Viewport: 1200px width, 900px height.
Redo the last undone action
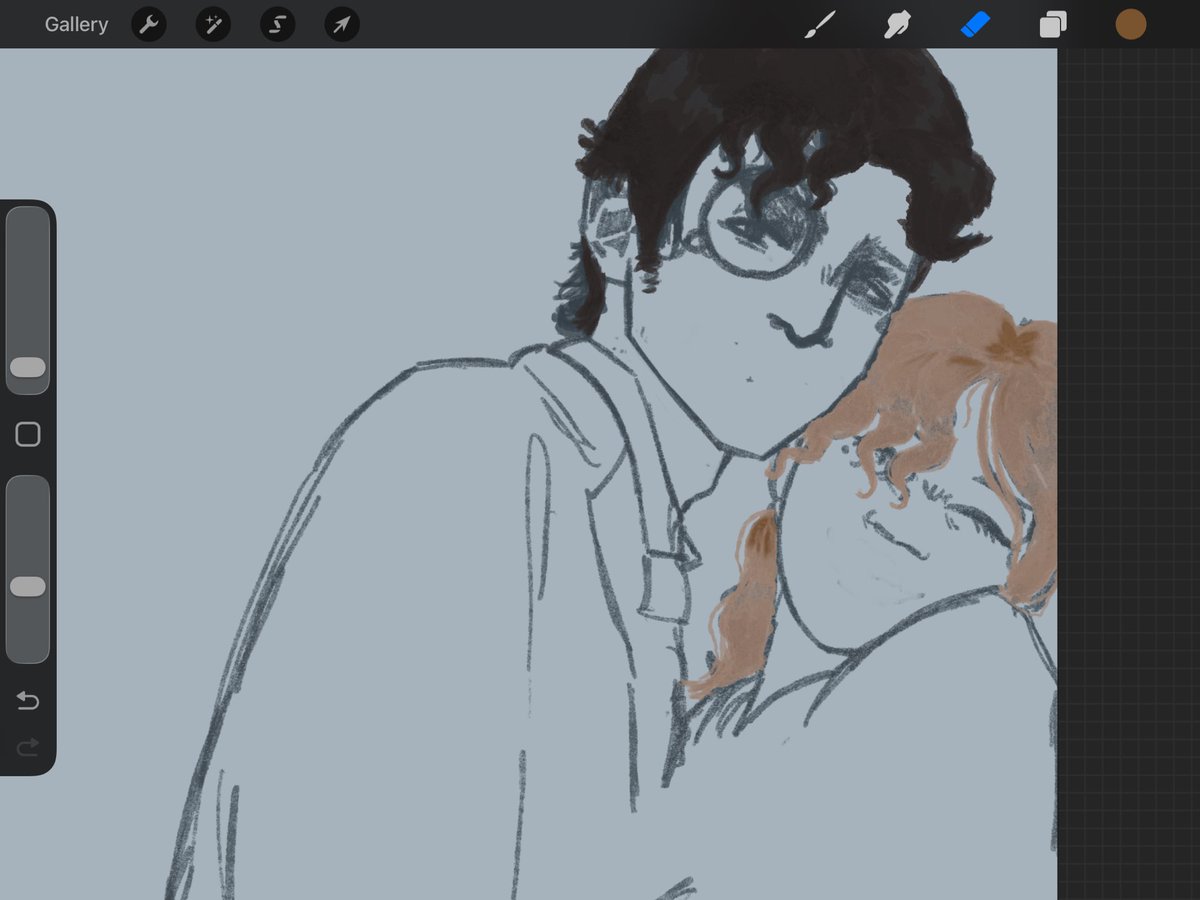[28, 746]
